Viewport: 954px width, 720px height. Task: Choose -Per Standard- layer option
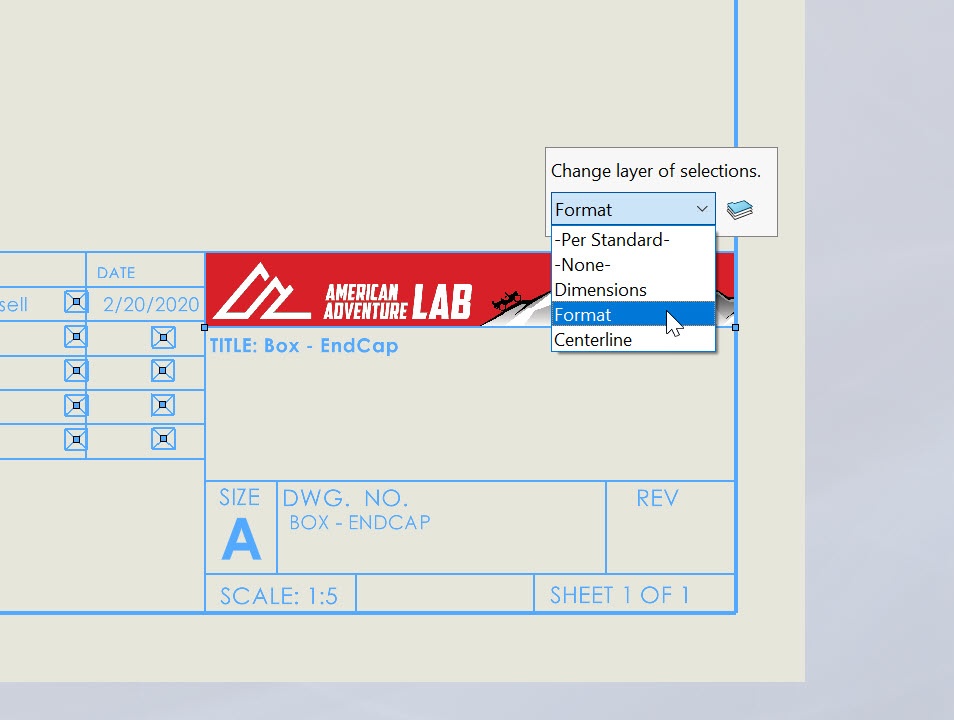point(633,240)
